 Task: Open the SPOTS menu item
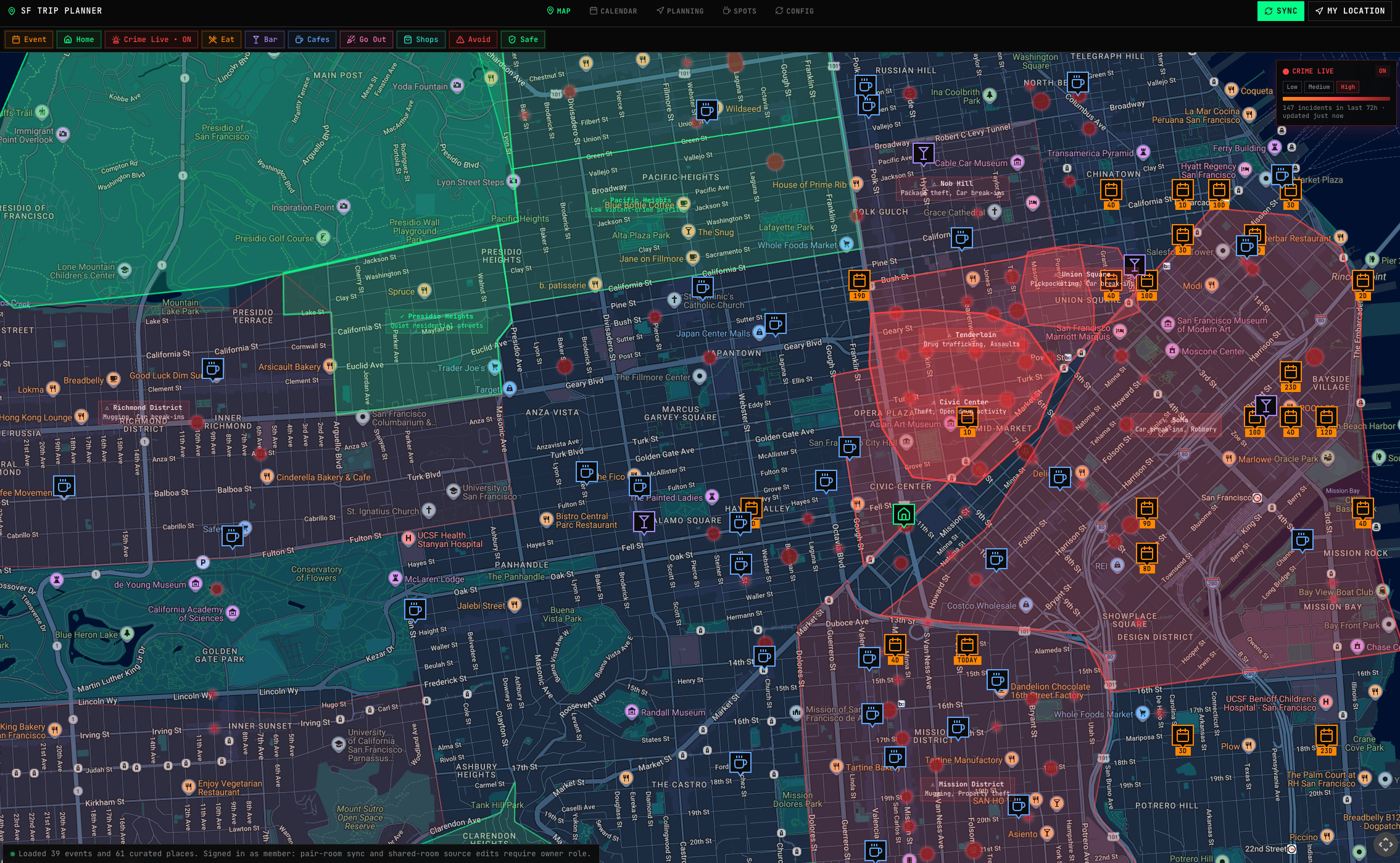(739, 10)
